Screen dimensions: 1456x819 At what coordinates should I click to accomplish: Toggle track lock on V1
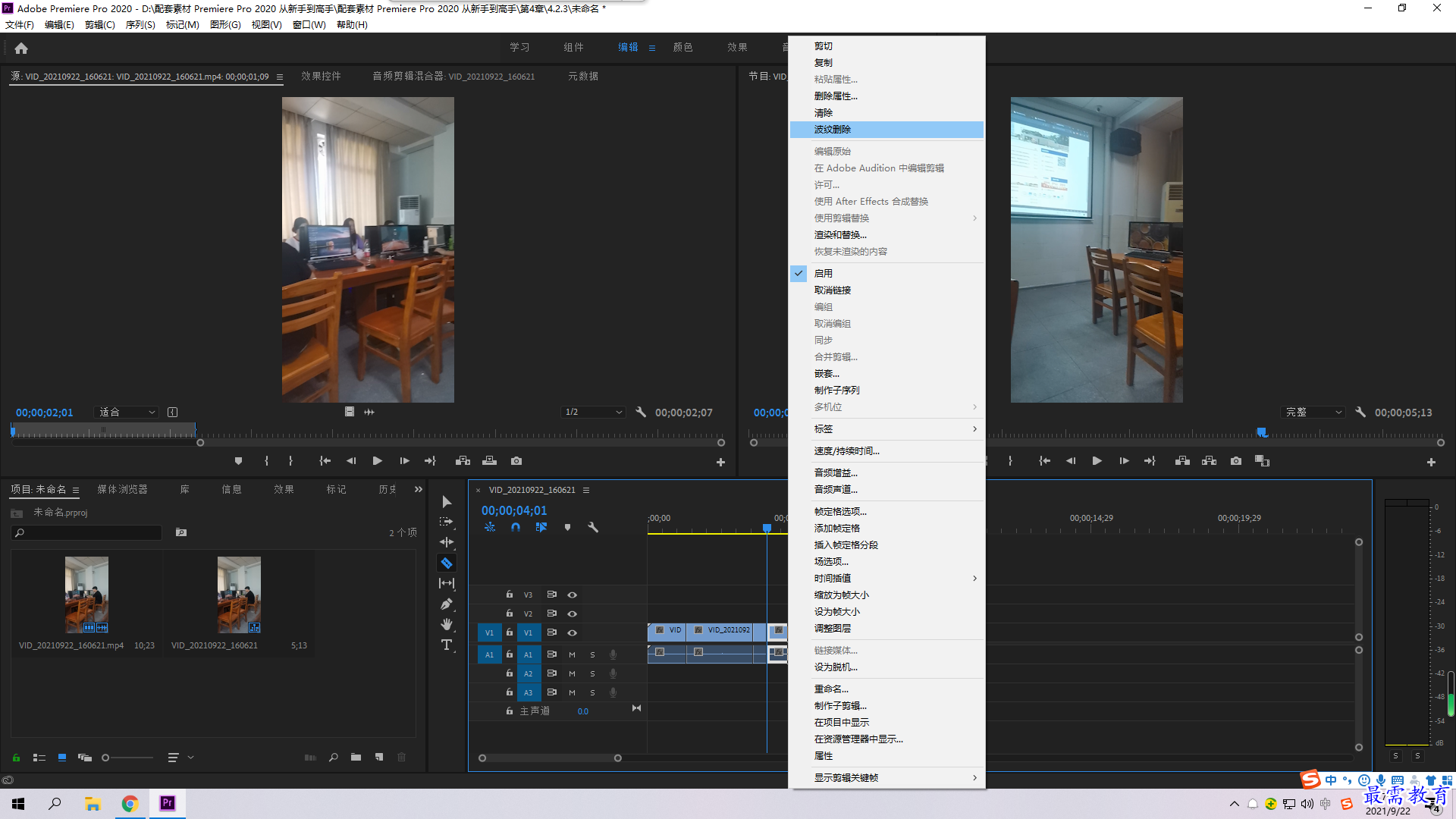tap(510, 632)
